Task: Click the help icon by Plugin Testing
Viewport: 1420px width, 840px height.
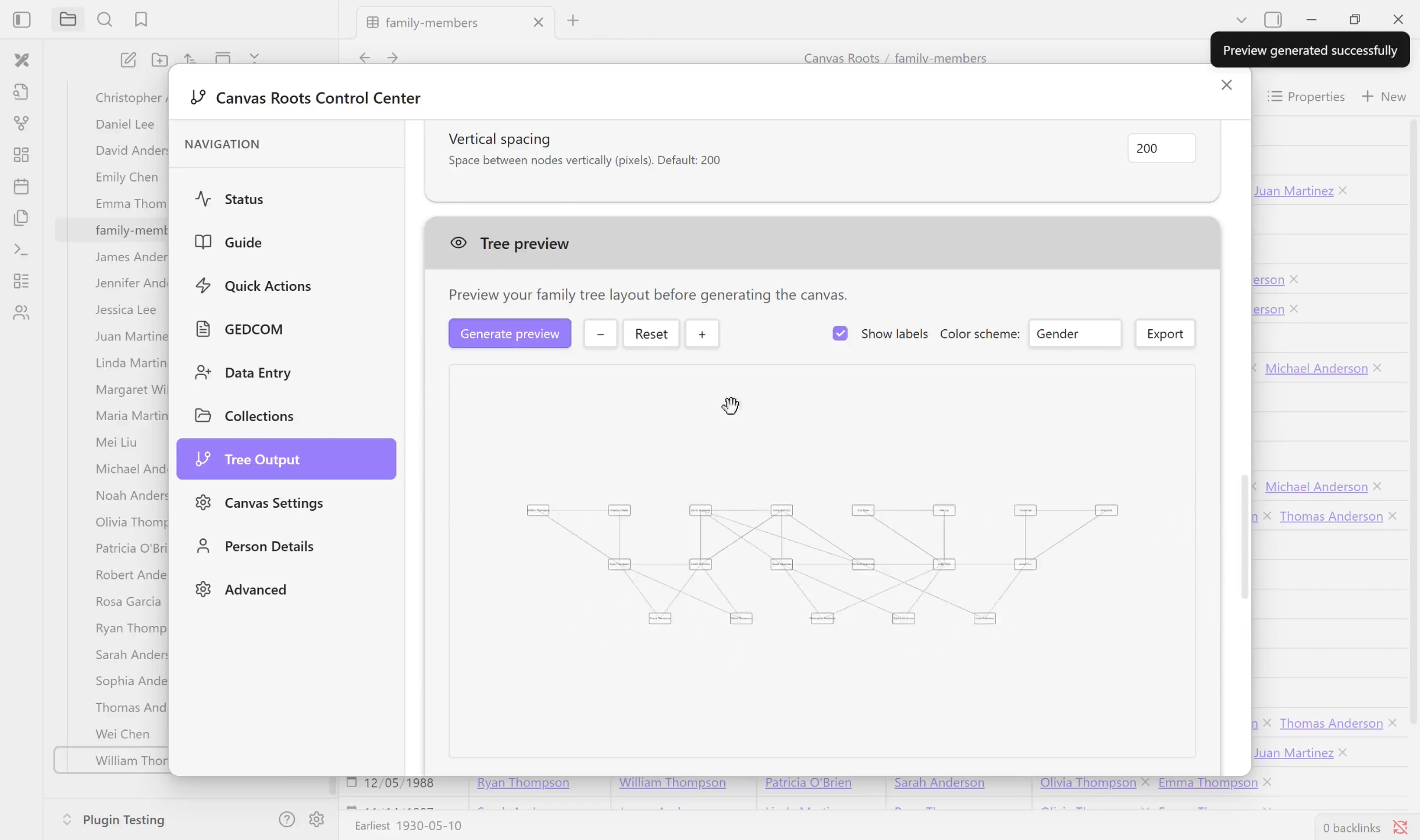Action: coord(287,820)
